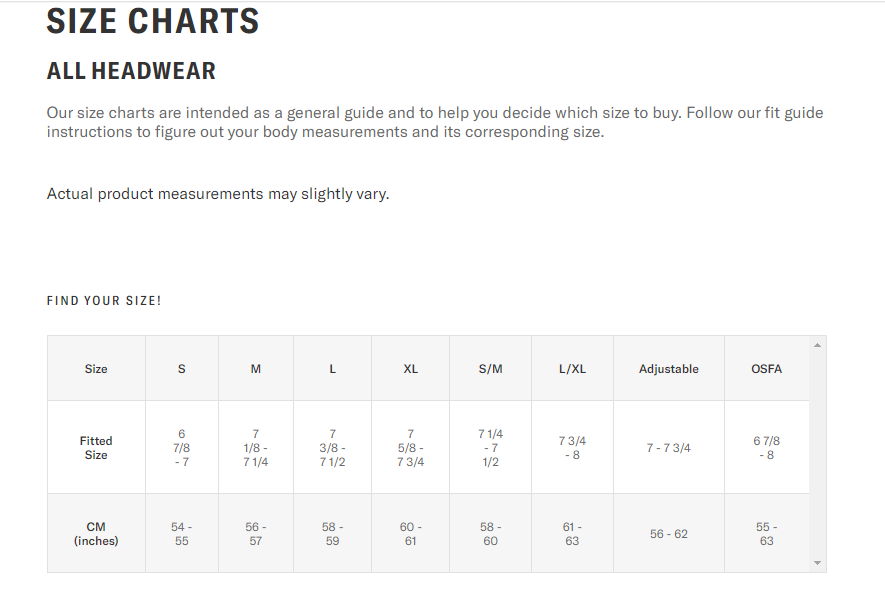Click the Size header cell
Image resolution: width=885 pixels, height=599 pixels.
pyautogui.click(x=96, y=369)
